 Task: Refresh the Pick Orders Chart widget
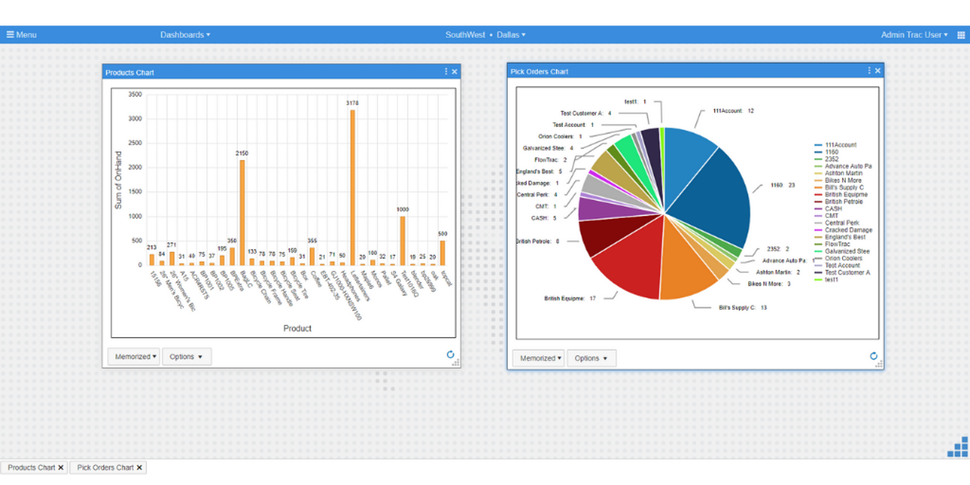point(873,356)
